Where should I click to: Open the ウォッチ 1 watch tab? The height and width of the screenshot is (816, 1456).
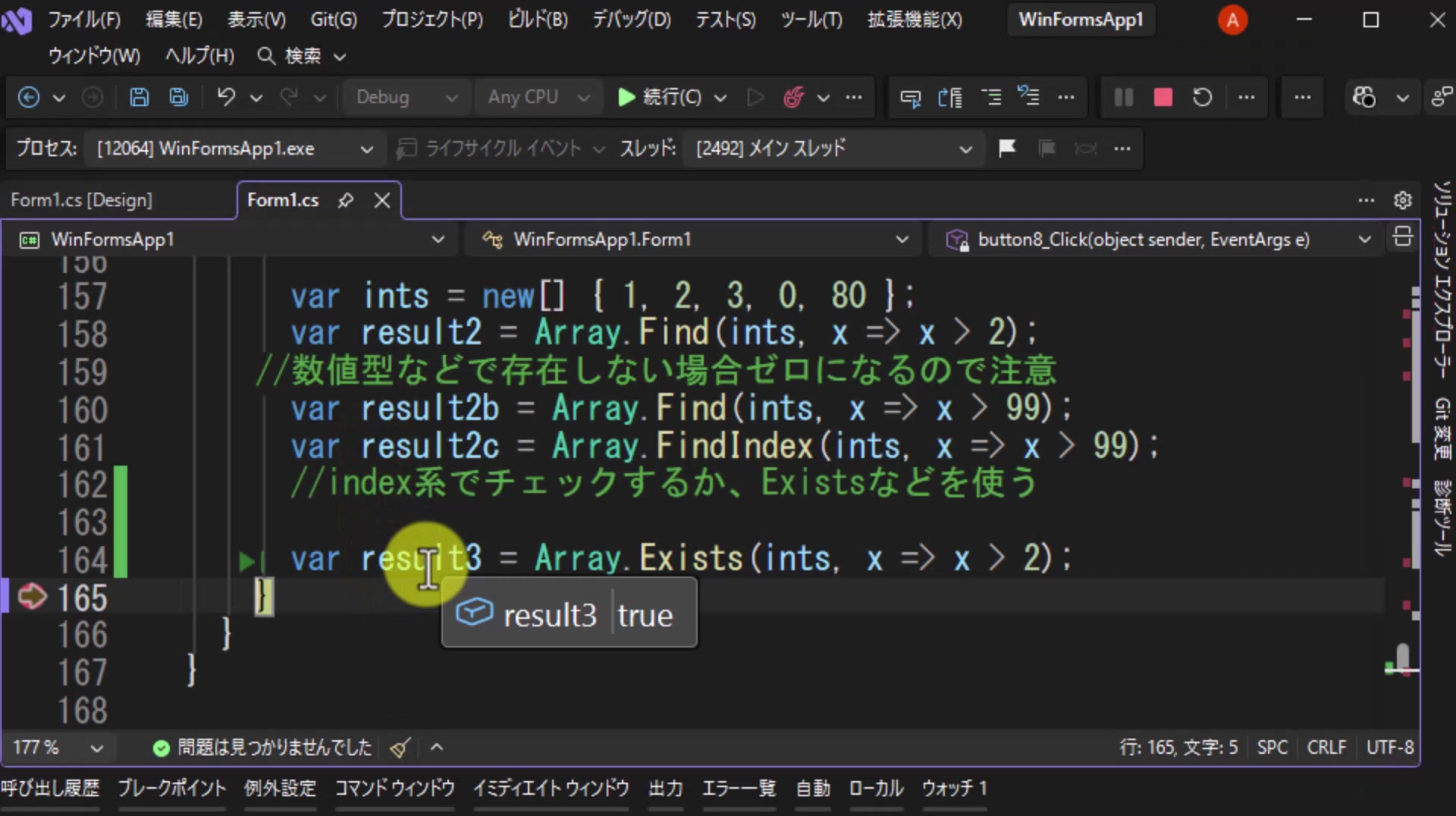955,789
